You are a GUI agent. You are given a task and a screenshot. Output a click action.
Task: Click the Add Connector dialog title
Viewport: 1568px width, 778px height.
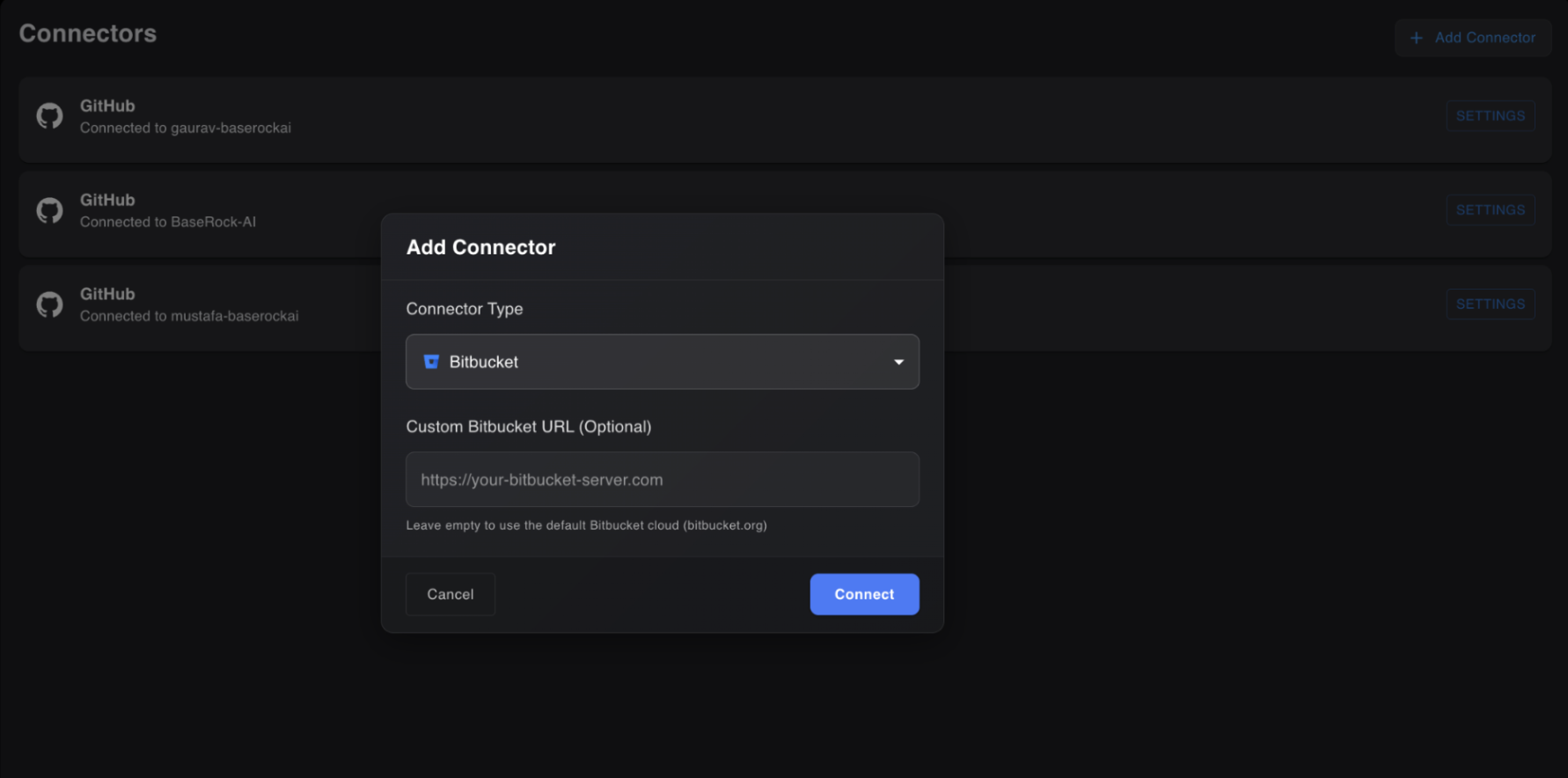coord(480,247)
